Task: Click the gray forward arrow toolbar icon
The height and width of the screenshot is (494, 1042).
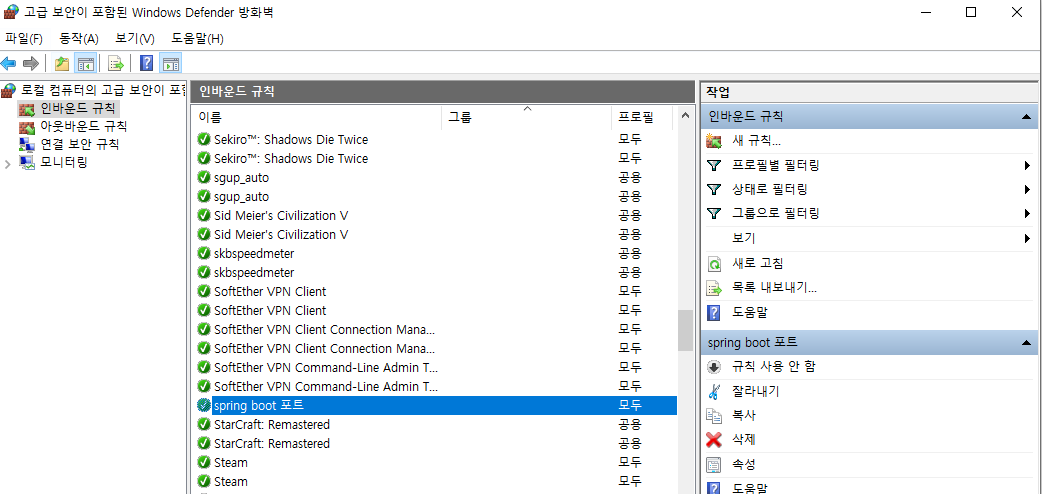Action: pos(31,64)
